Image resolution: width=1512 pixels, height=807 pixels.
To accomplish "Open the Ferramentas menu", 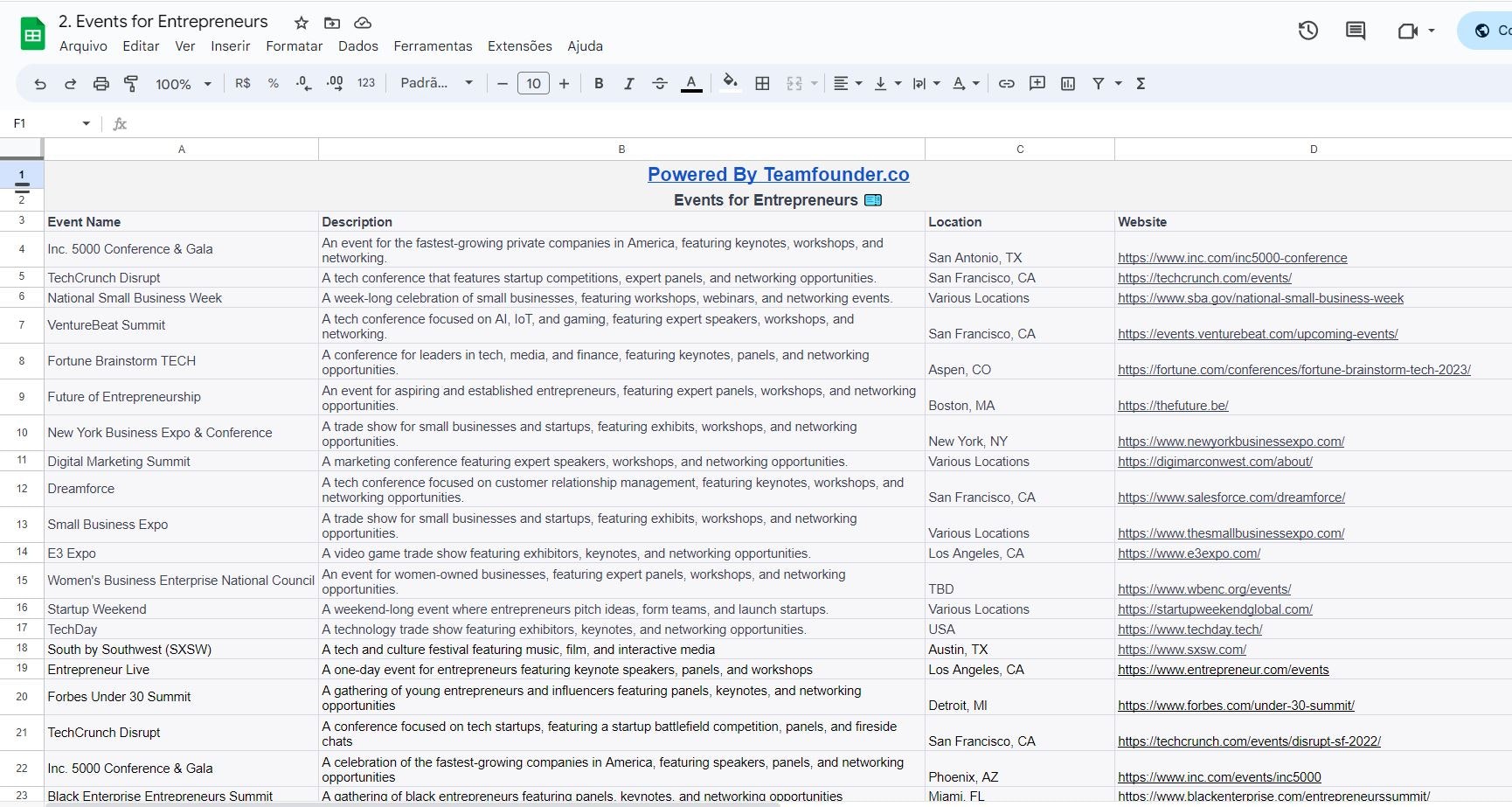I will pyautogui.click(x=433, y=46).
